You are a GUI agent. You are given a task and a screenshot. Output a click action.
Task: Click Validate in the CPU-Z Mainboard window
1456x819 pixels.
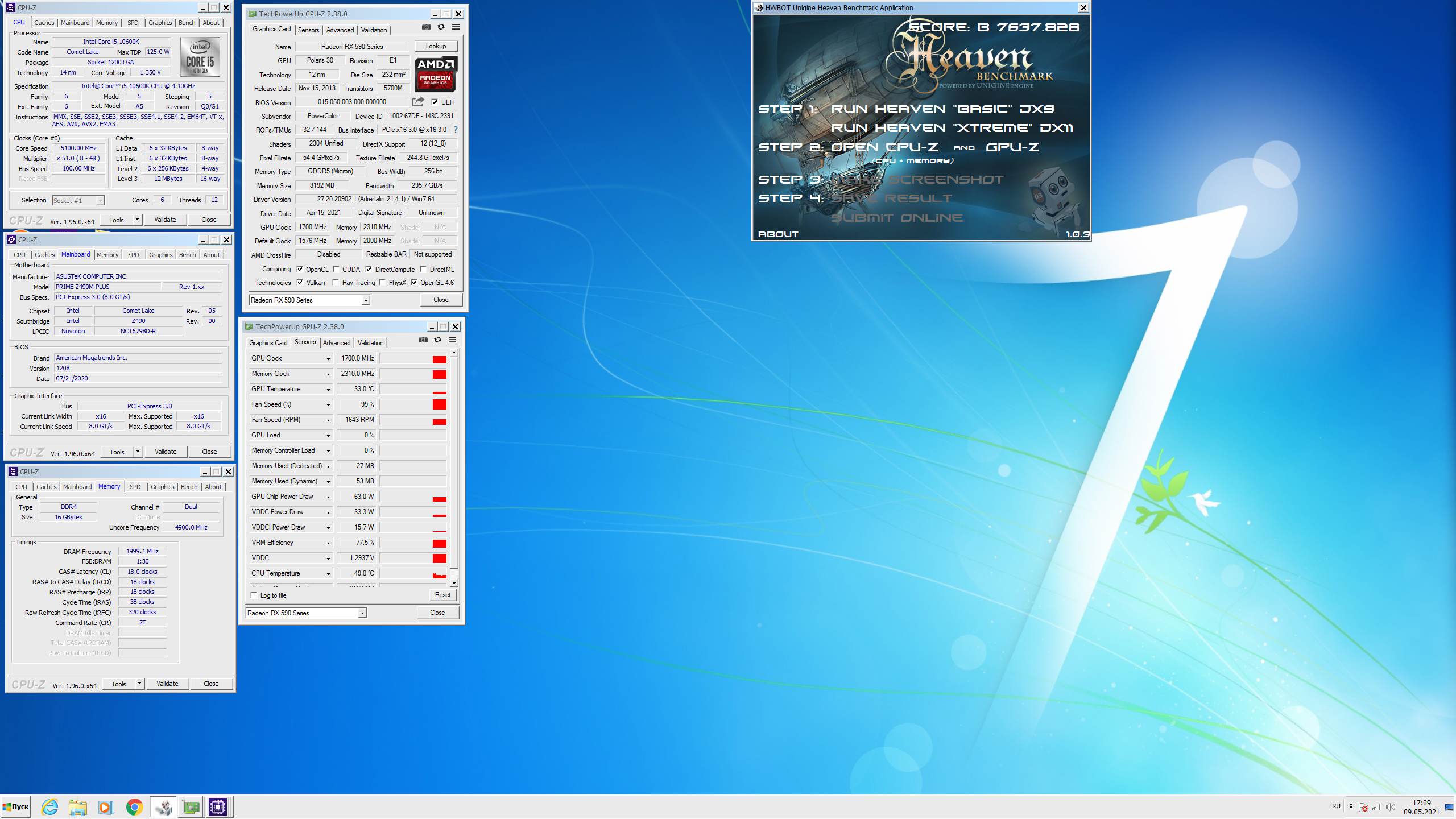tap(166, 452)
